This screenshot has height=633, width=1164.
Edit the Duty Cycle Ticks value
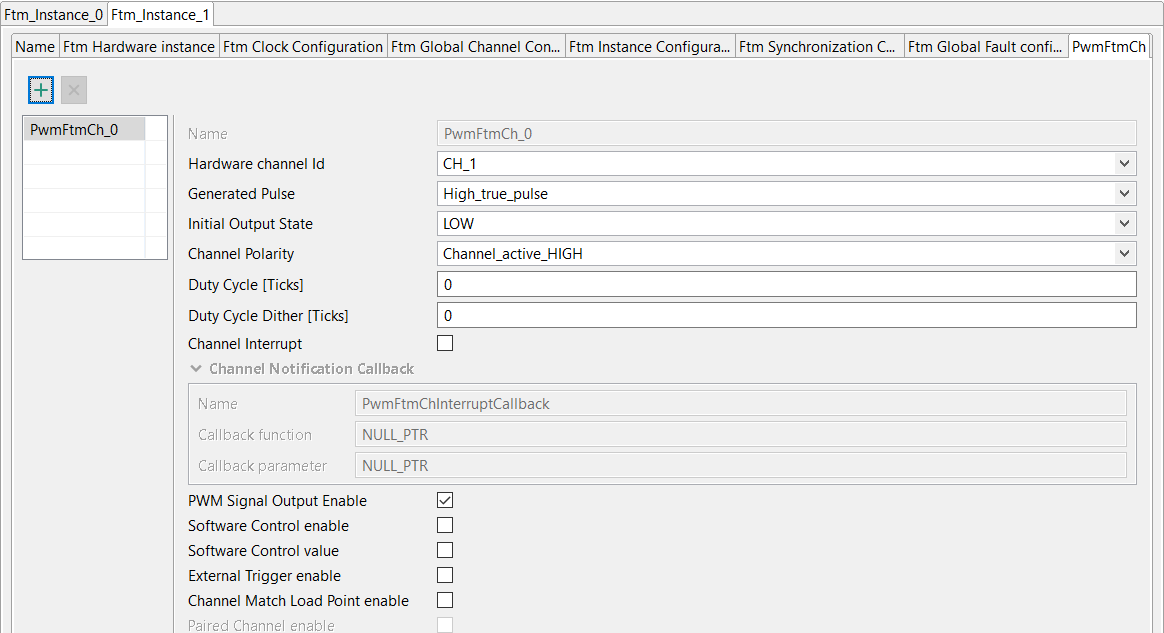coord(787,284)
